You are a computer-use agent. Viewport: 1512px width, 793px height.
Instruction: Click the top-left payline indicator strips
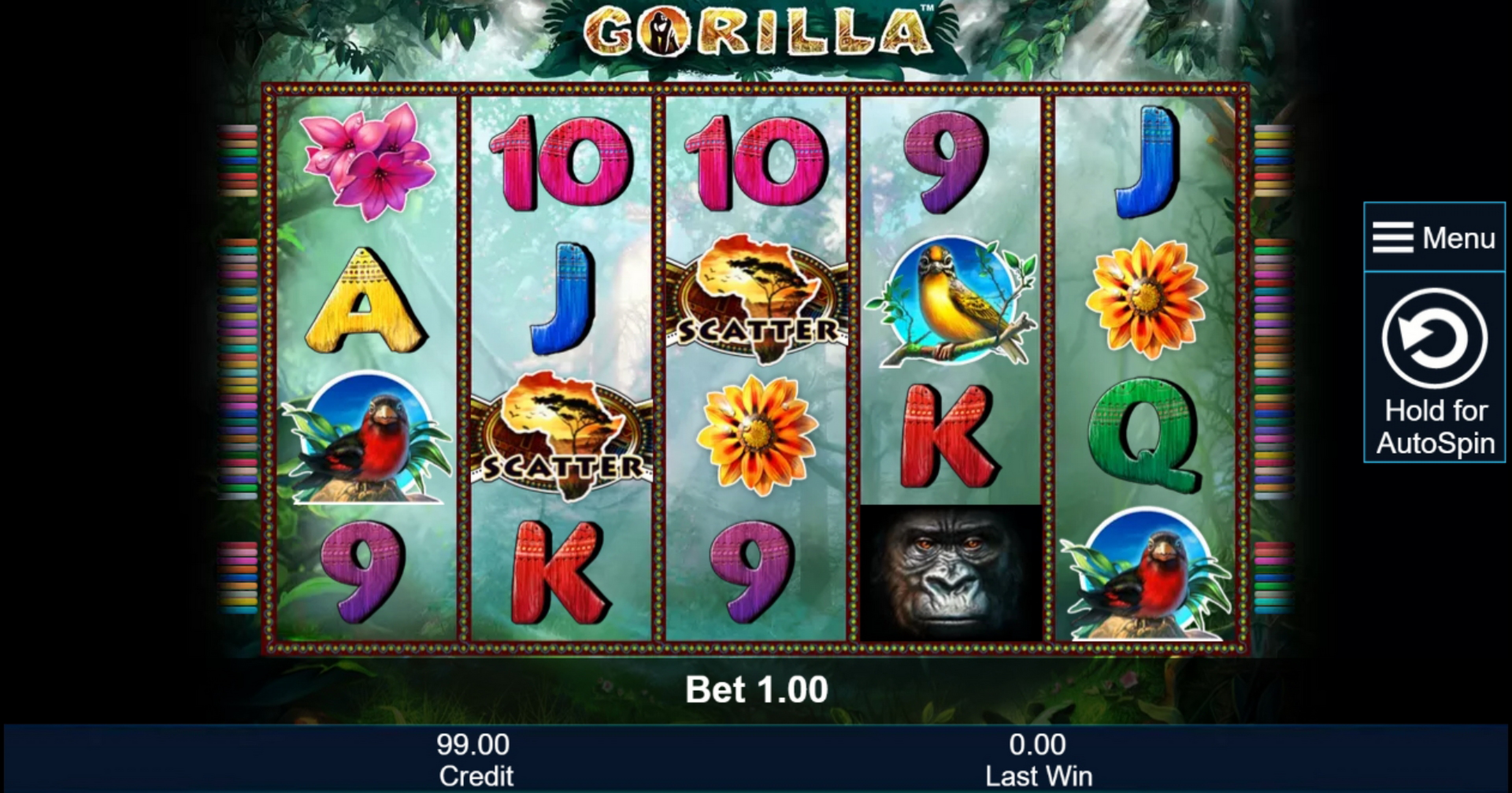click(x=238, y=160)
